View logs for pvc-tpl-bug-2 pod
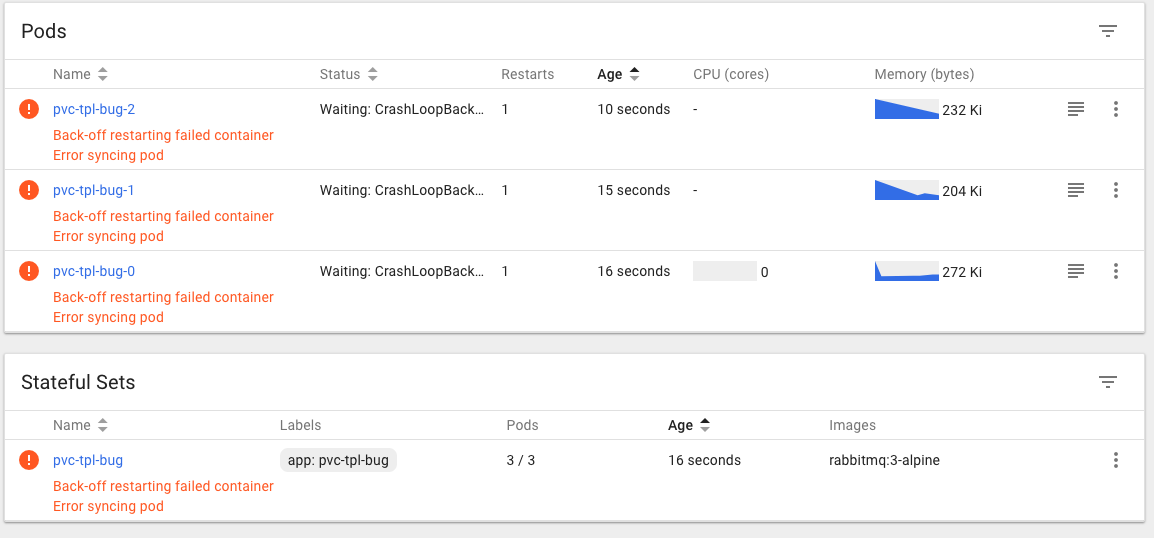Screen dimensions: 1154x538 pos(1076,109)
